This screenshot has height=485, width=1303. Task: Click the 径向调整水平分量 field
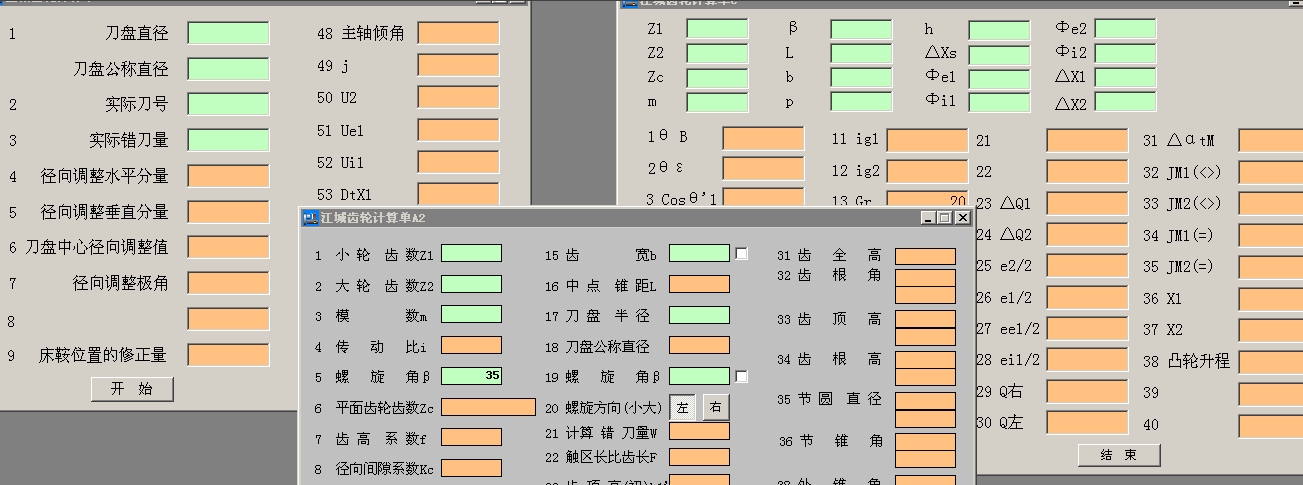[228, 176]
